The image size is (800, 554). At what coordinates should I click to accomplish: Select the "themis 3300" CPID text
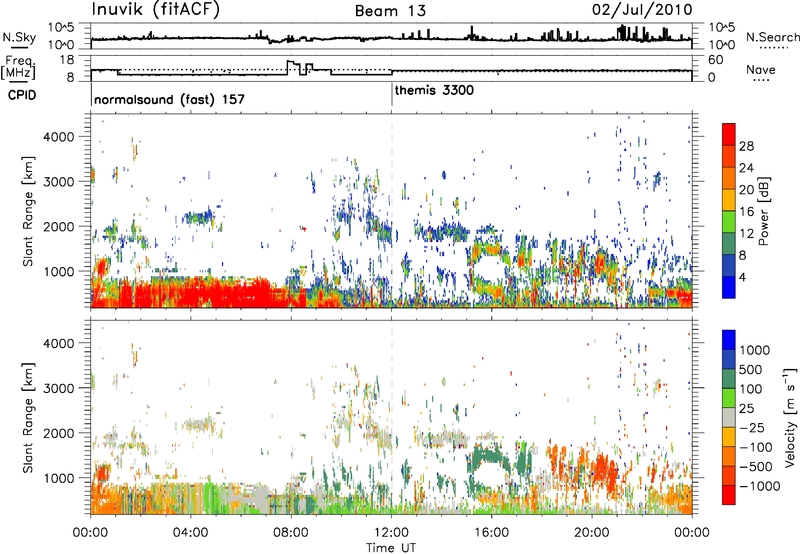[434, 91]
